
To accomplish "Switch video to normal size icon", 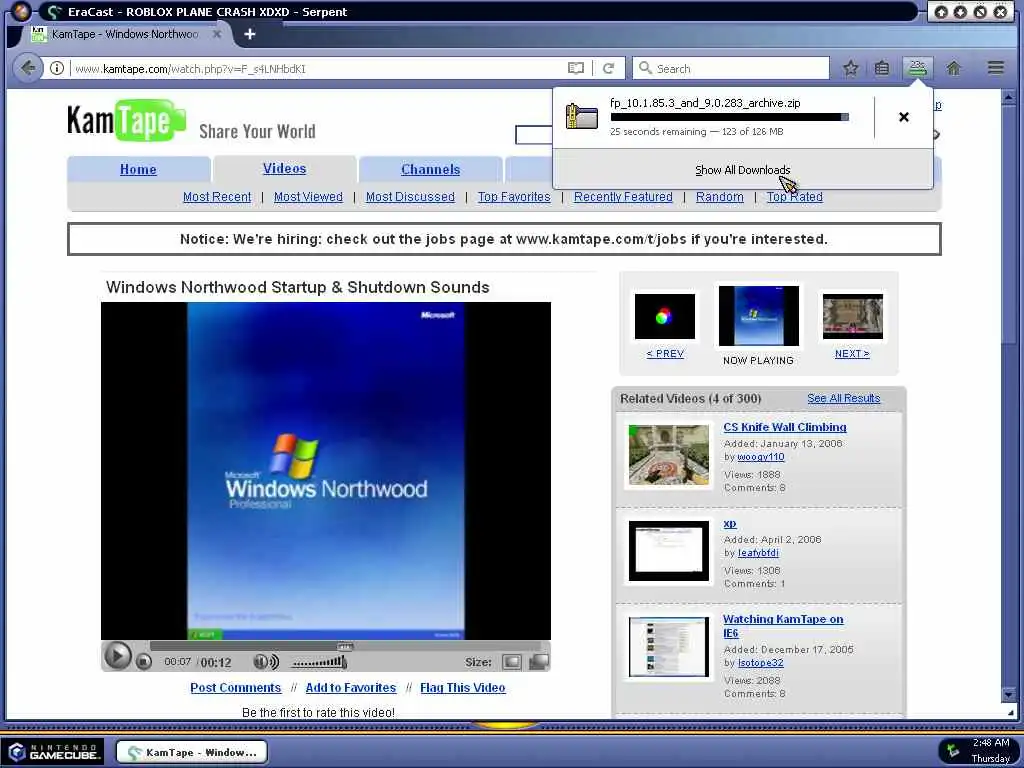I will coord(511,662).
